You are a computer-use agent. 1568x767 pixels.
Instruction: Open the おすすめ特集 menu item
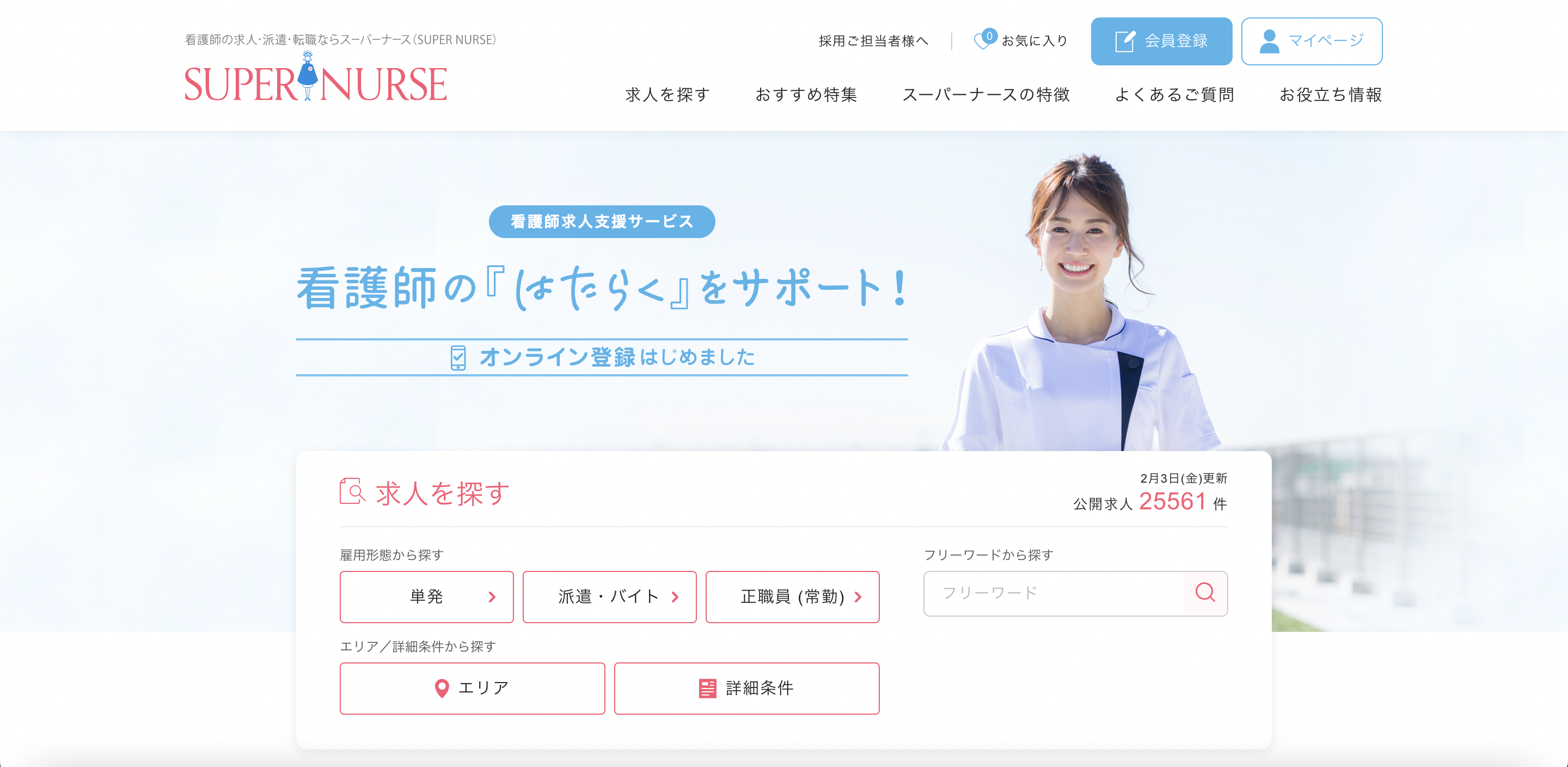click(x=806, y=94)
